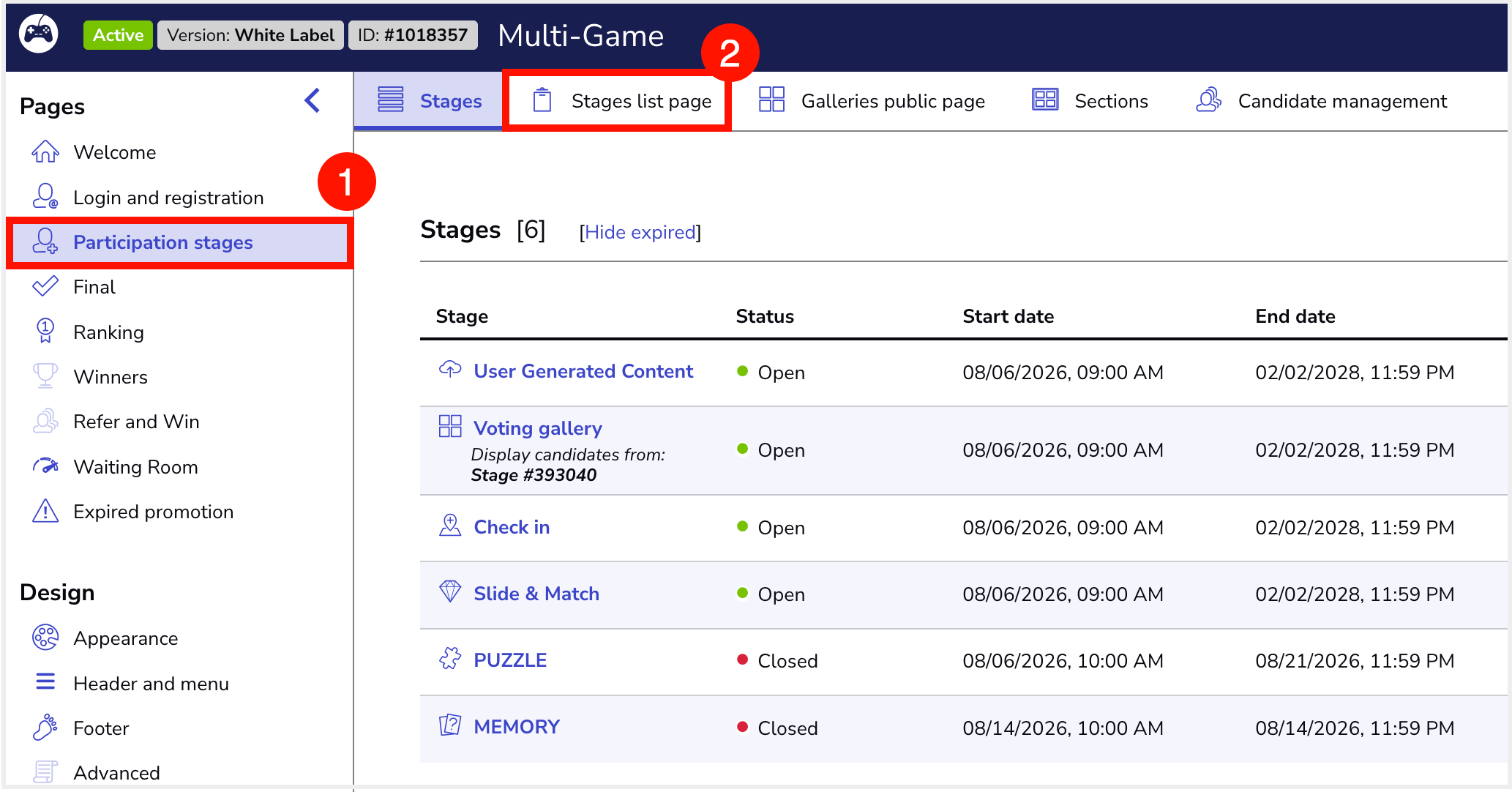This screenshot has height=792, width=1512.
Task: Click the Advanced scroll icon
Action: [45, 772]
